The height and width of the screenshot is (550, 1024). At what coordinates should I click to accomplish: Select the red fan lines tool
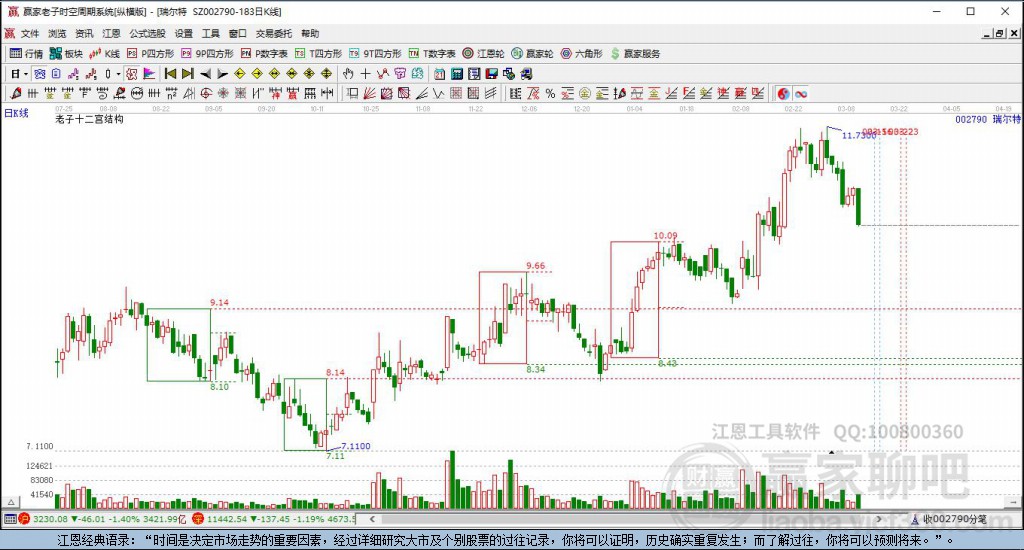coord(369,93)
